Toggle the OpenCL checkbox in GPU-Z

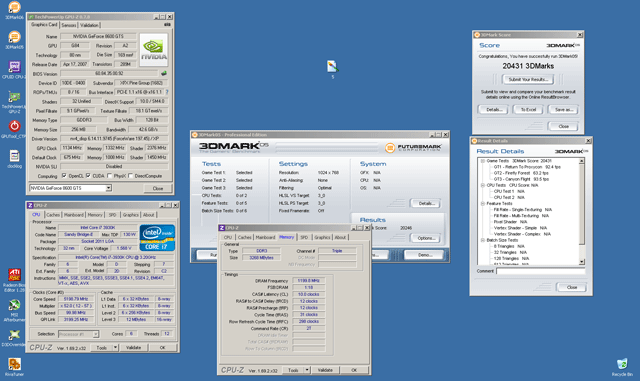(64, 176)
